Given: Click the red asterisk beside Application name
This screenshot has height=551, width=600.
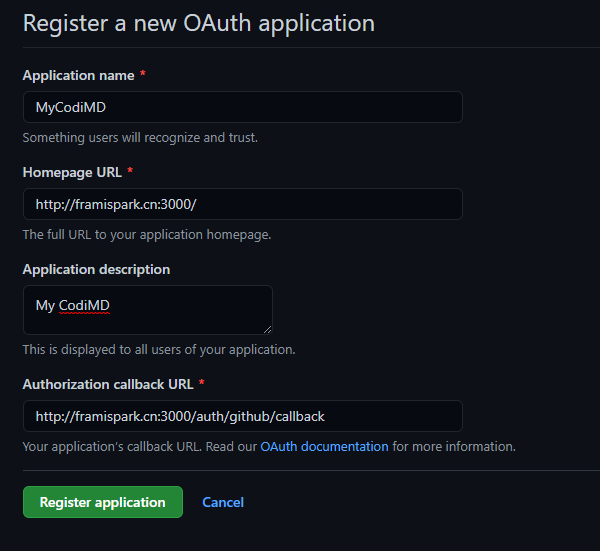Looking at the screenshot, I should pyautogui.click(x=143, y=75).
